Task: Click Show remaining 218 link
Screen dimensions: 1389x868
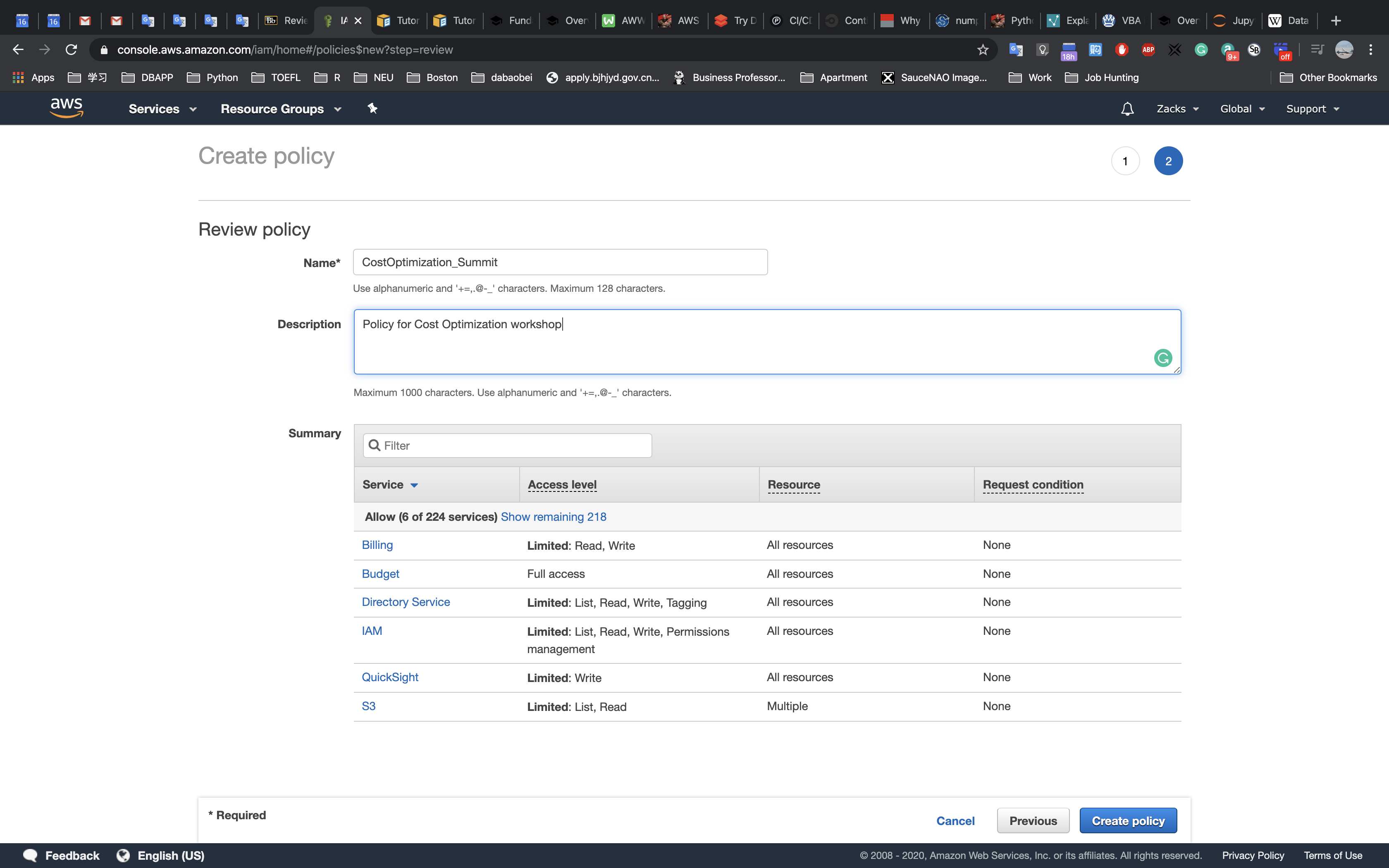Action: click(553, 517)
